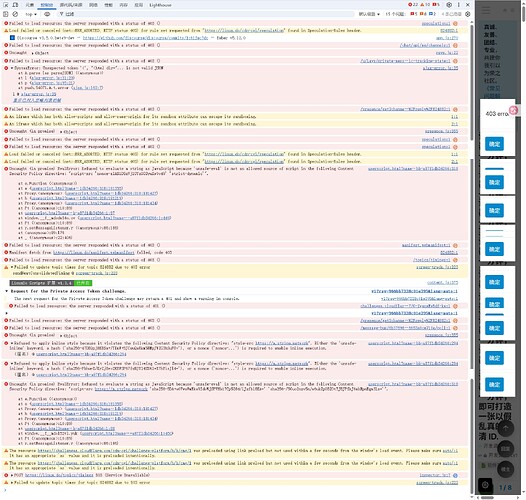Open the content.js source link
This screenshot has height=500, width=526.
coord(442,283)
